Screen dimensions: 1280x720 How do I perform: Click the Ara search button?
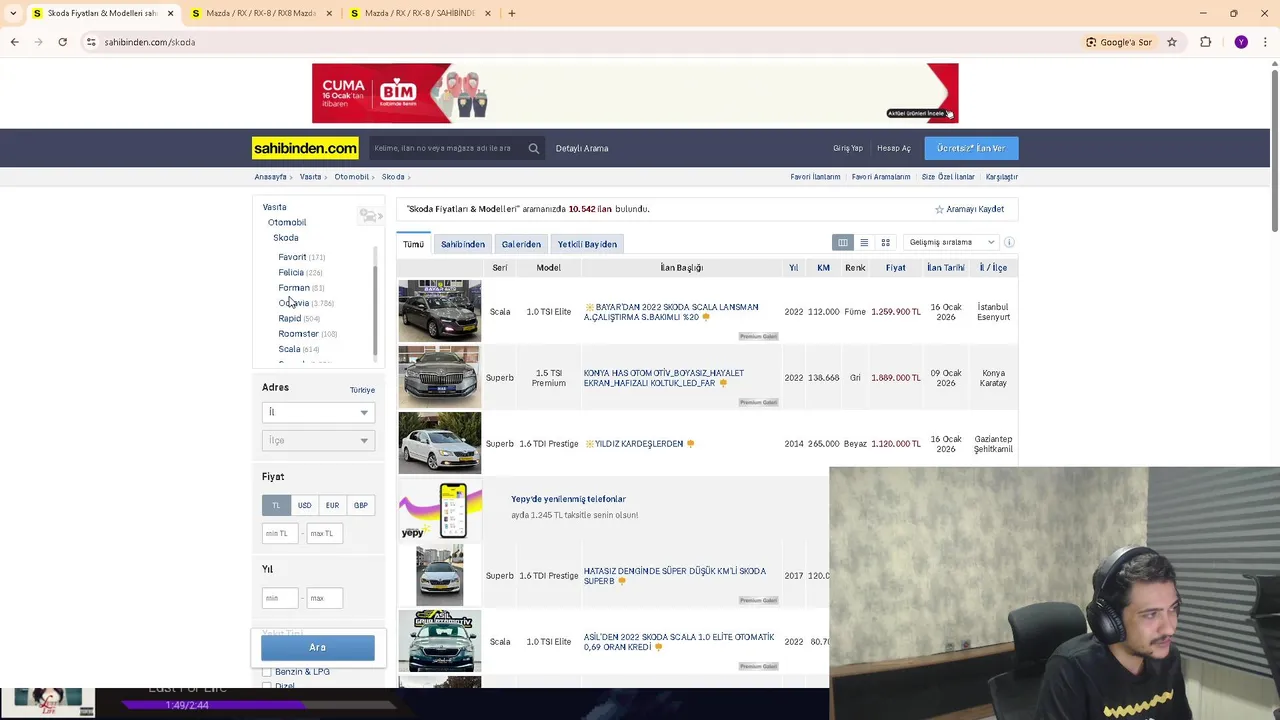(x=318, y=647)
